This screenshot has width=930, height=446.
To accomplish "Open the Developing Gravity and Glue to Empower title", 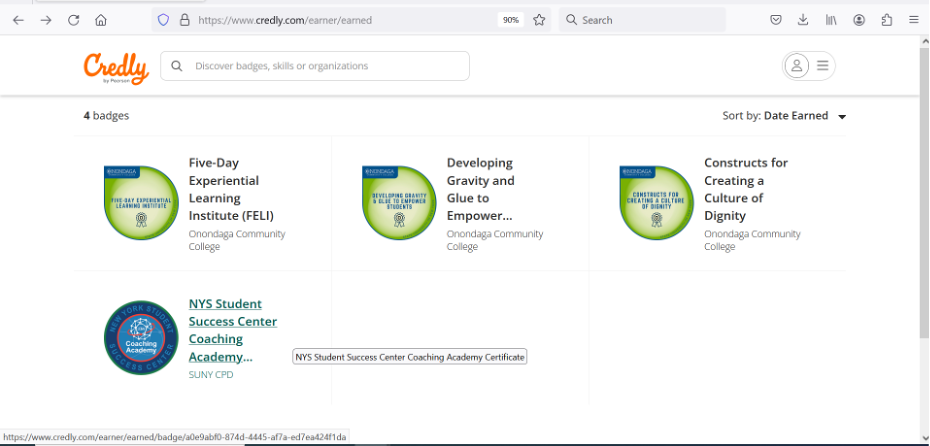I will pyautogui.click(x=480, y=189).
